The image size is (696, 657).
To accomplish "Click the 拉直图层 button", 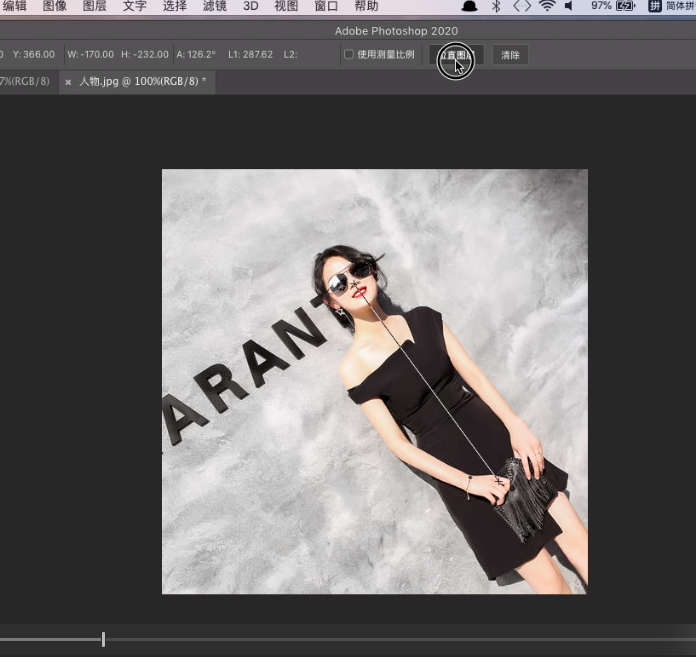I will 456,55.
